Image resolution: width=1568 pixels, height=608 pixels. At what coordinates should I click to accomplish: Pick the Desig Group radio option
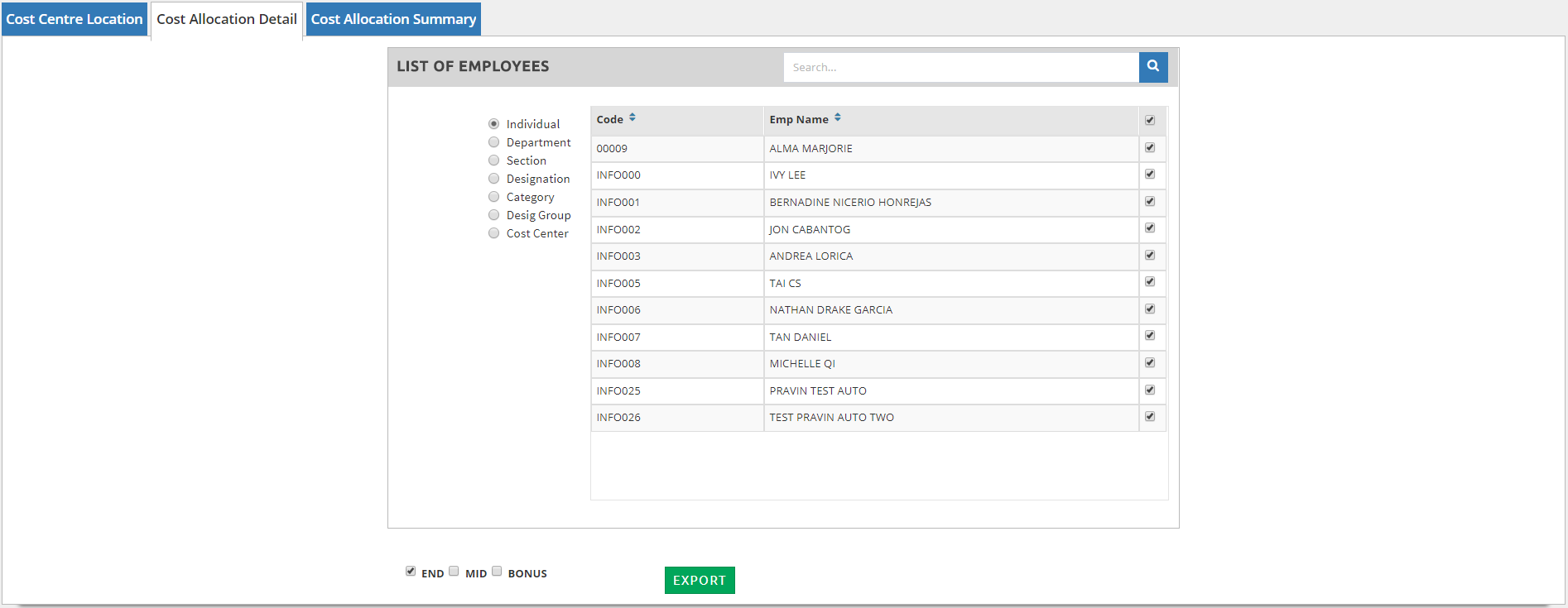tap(494, 215)
